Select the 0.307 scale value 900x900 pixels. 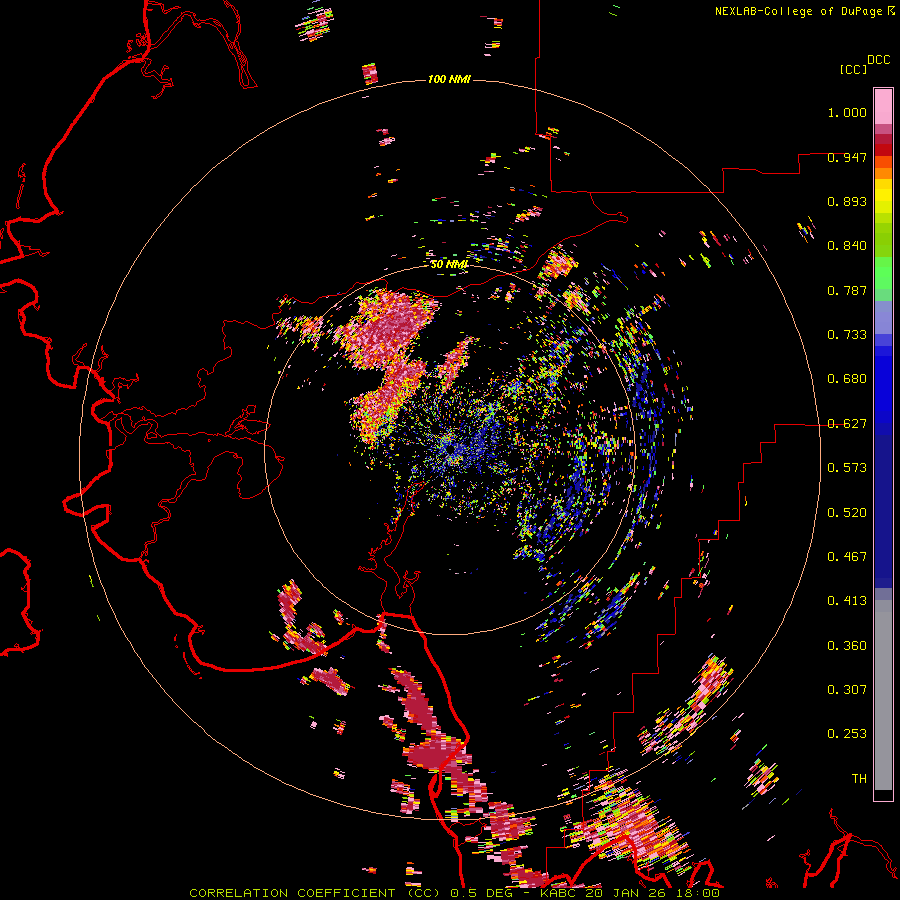pyautogui.click(x=847, y=690)
